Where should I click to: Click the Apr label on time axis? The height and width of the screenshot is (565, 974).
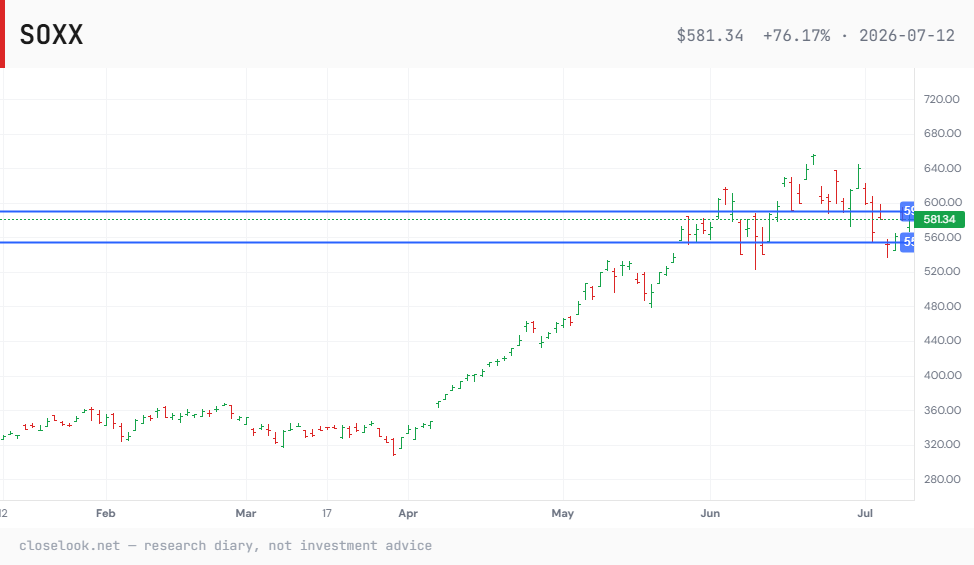tap(408, 513)
